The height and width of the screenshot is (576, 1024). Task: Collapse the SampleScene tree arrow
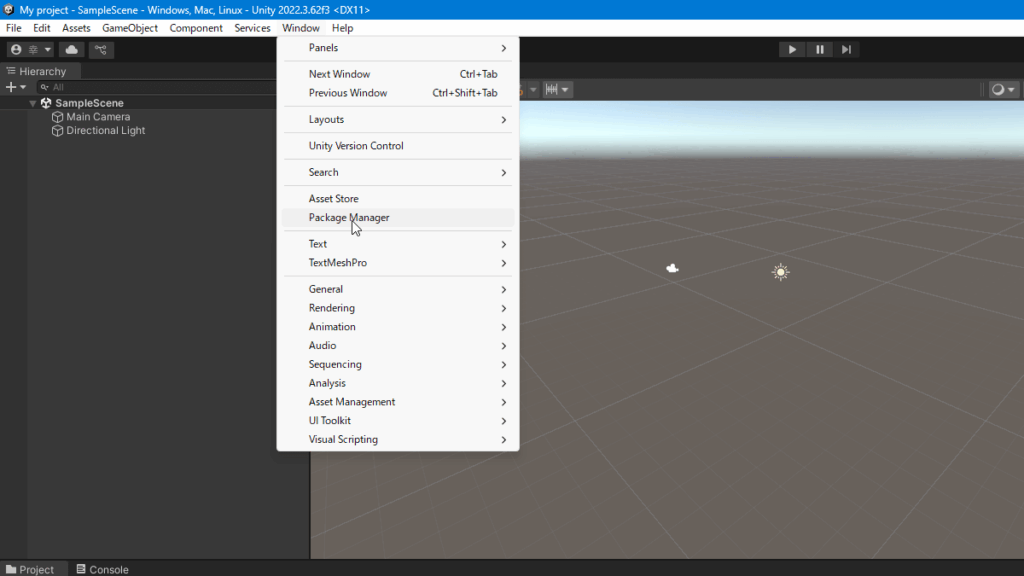click(x=33, y=103)
